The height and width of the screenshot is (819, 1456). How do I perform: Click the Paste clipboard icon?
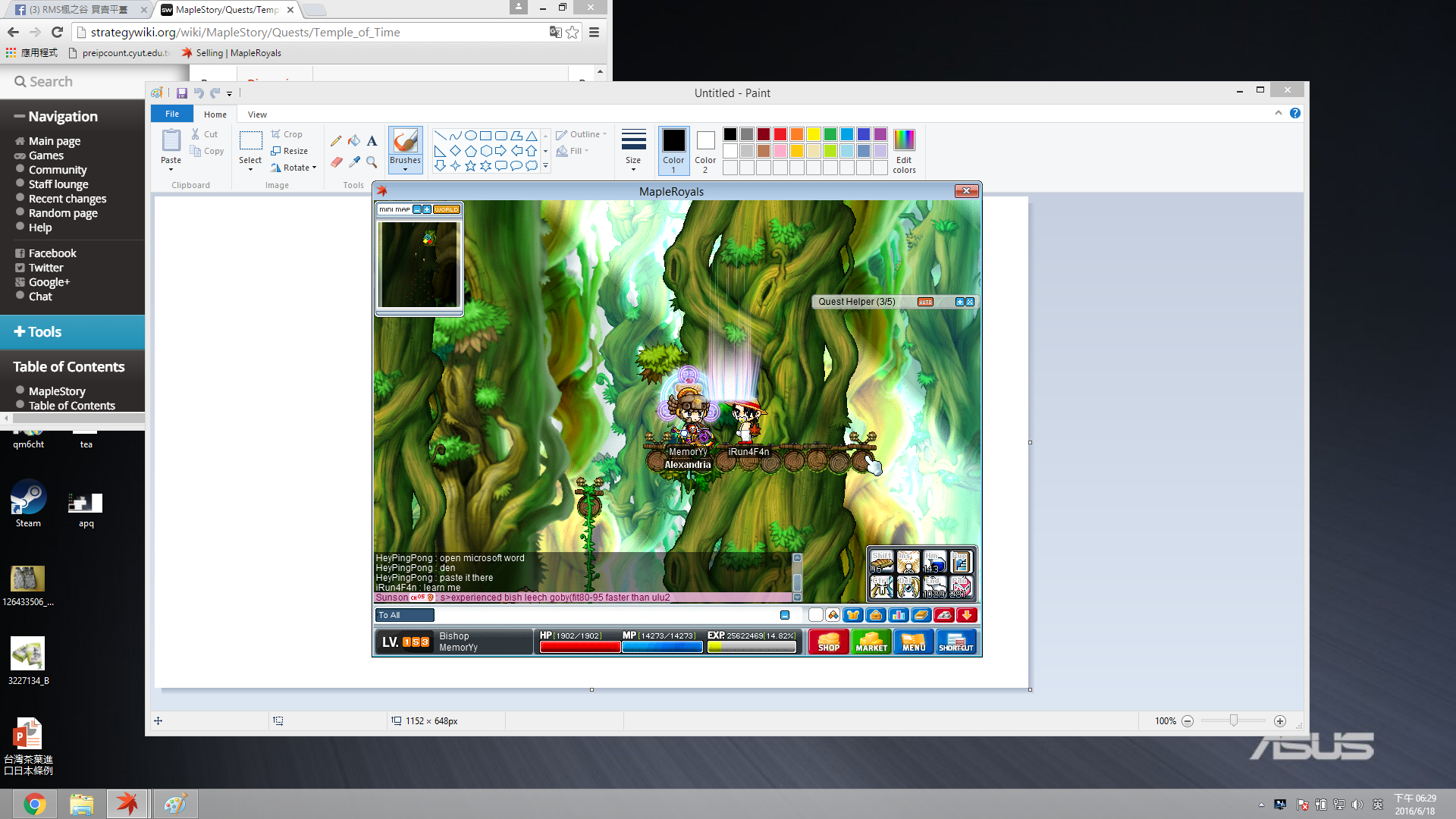click(171, 140)
